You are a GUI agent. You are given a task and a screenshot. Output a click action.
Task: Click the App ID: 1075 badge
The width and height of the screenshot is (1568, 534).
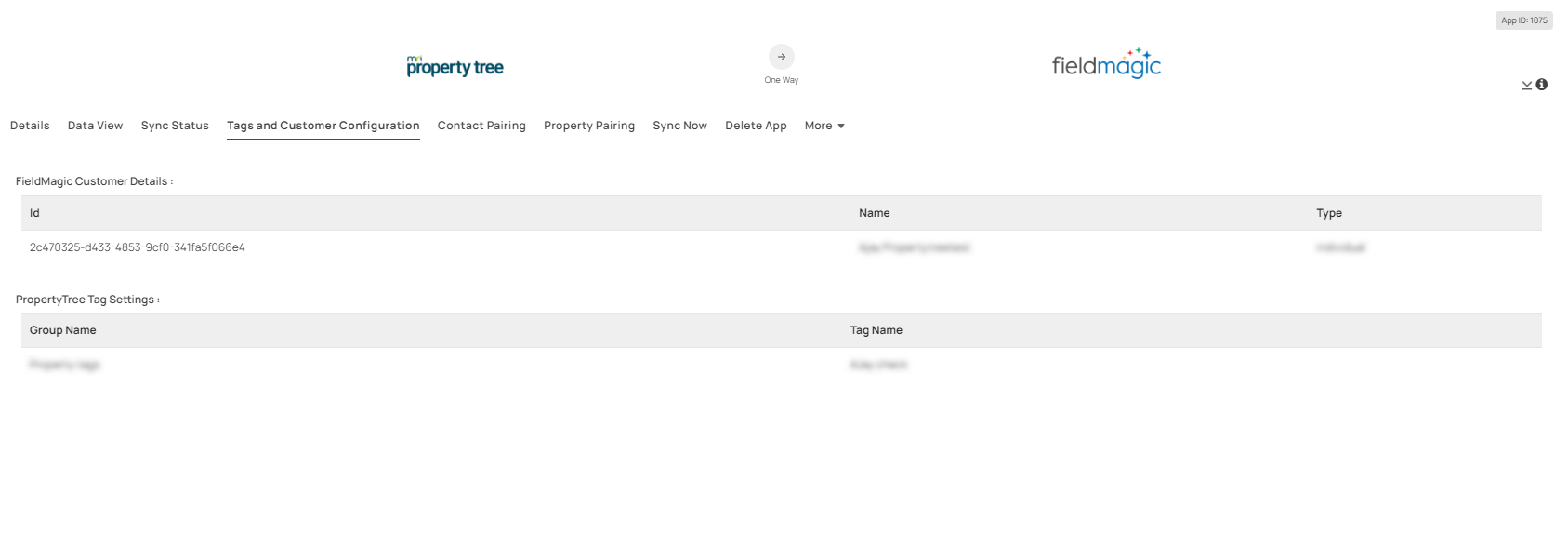coord(1524,20)
